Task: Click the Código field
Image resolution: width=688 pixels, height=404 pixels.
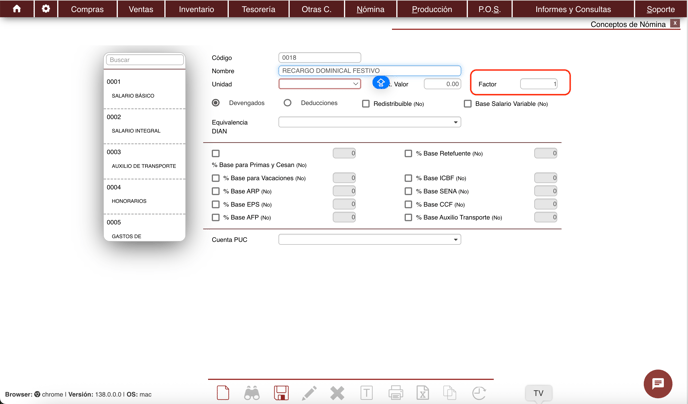Action: coord(319,57)
